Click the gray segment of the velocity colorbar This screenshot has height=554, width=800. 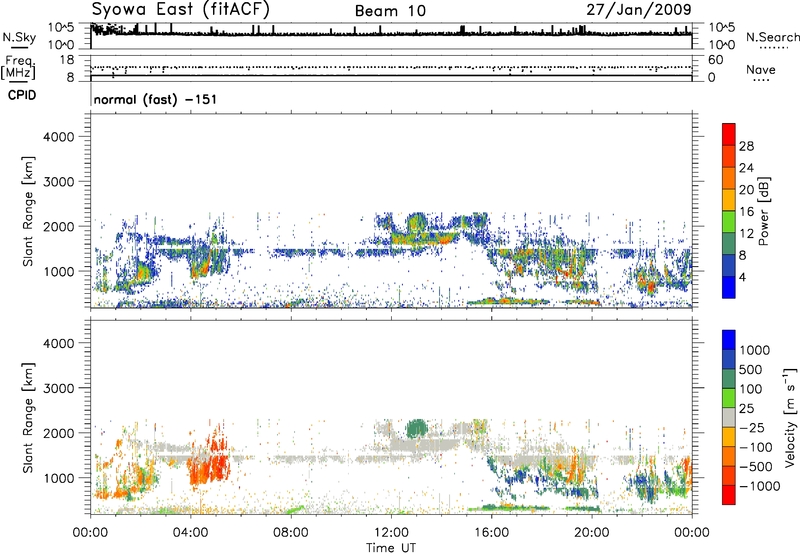click(x=729, y=417)
